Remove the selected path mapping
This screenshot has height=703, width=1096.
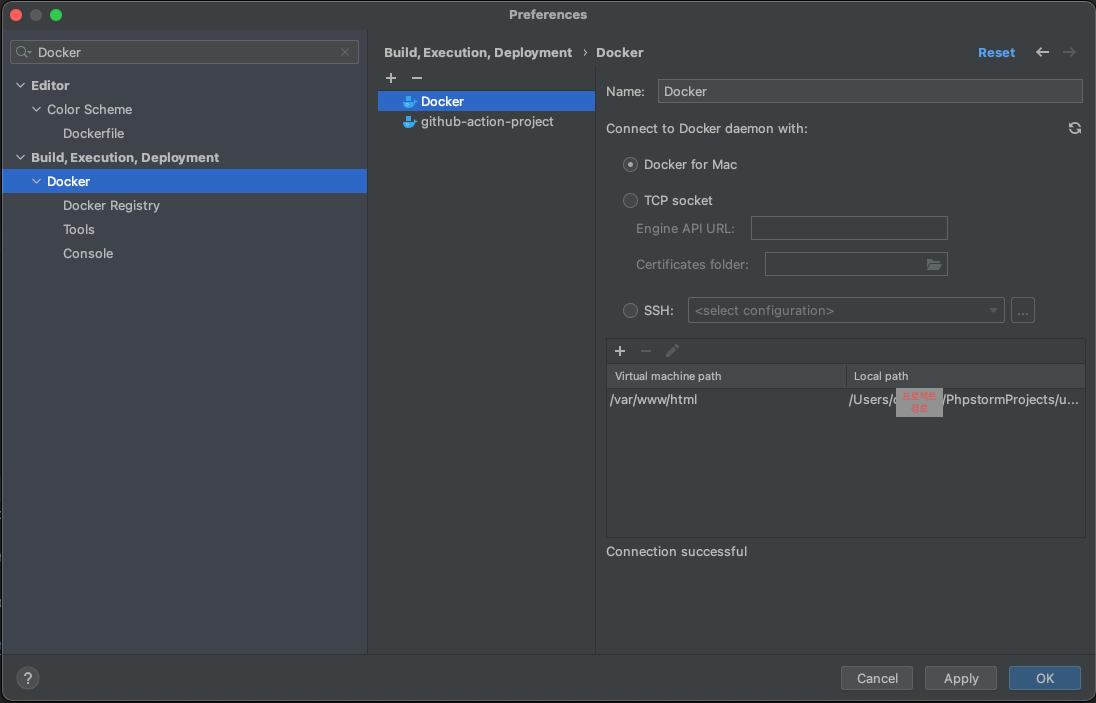click(x=646, y=351)
